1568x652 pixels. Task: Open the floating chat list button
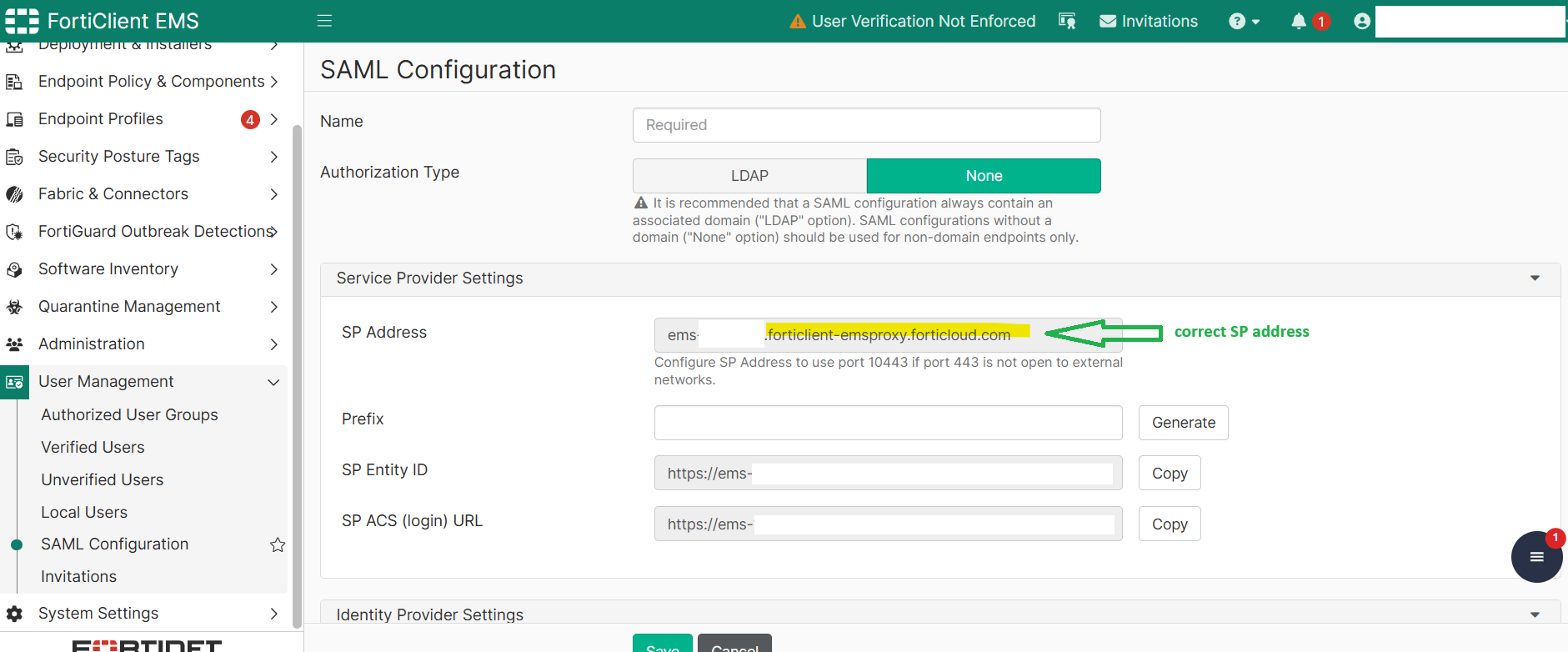pyautogui.click(x=1536, y=557)
